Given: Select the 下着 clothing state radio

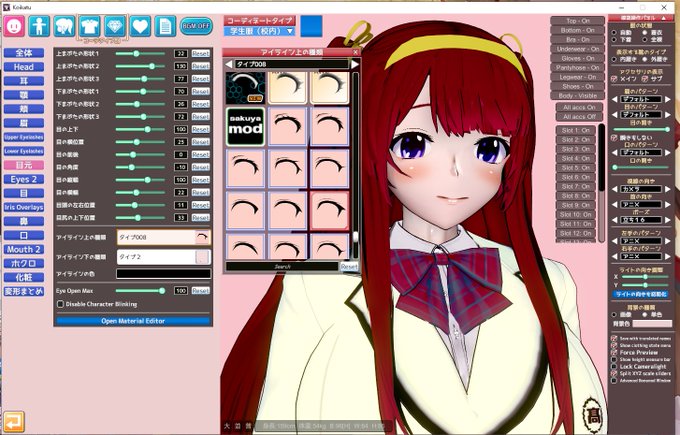Looking at the screenshot, I should point(614,39).
